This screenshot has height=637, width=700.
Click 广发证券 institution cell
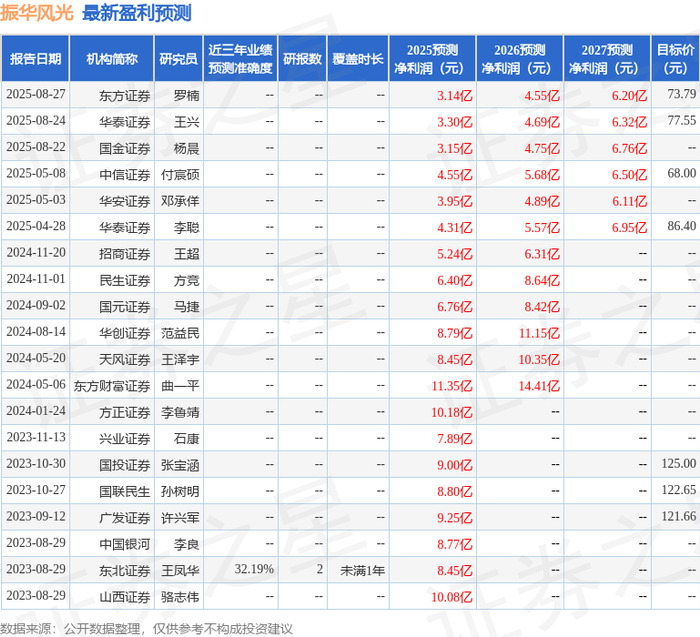tap(125, 517)
